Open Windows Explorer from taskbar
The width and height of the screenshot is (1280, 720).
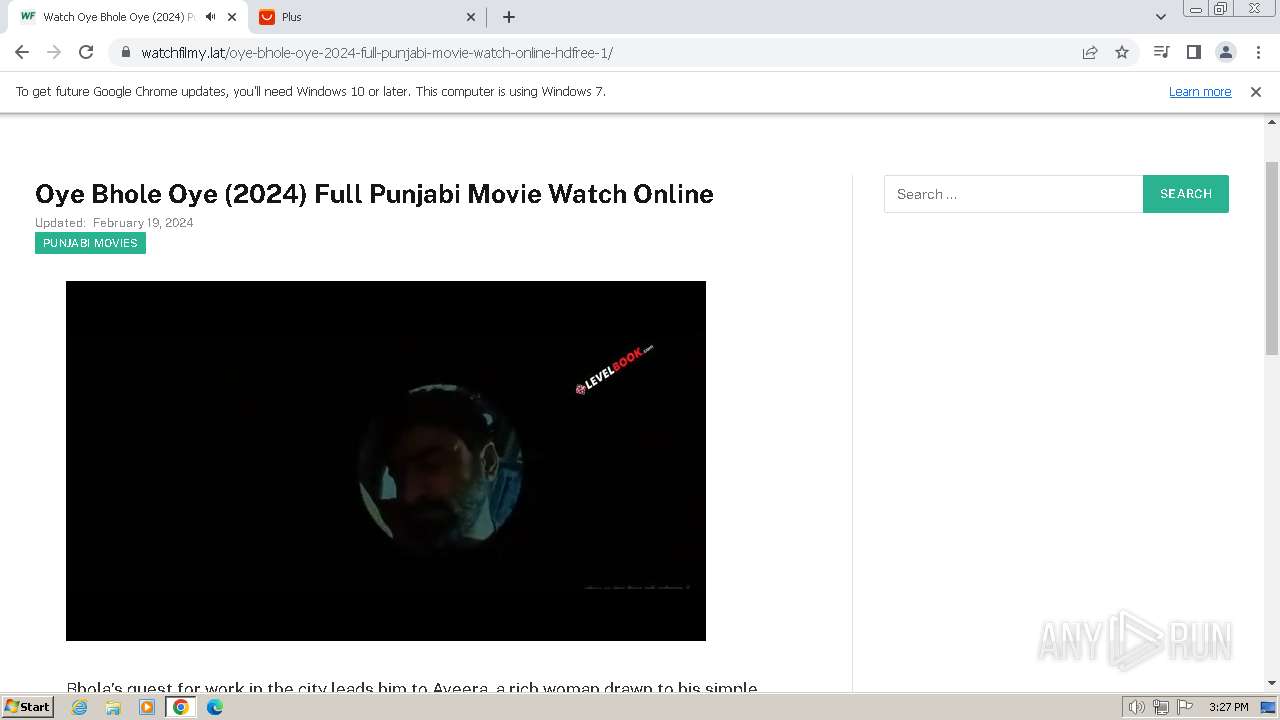(113, 707)
